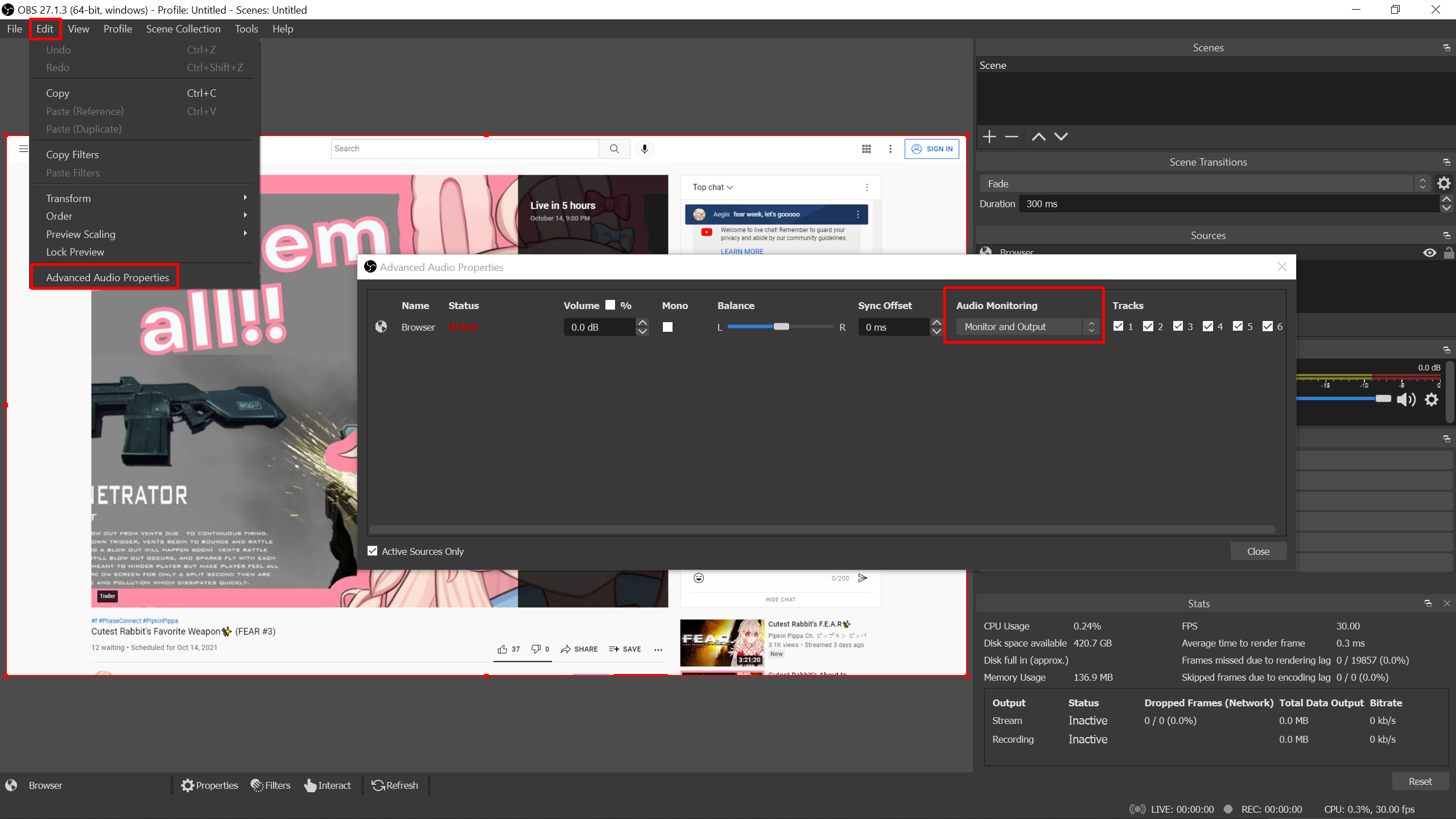Pop out the Sources dock
Image resolution: width=1456 pixels, height=819 pixels.
click(1446, 236)
